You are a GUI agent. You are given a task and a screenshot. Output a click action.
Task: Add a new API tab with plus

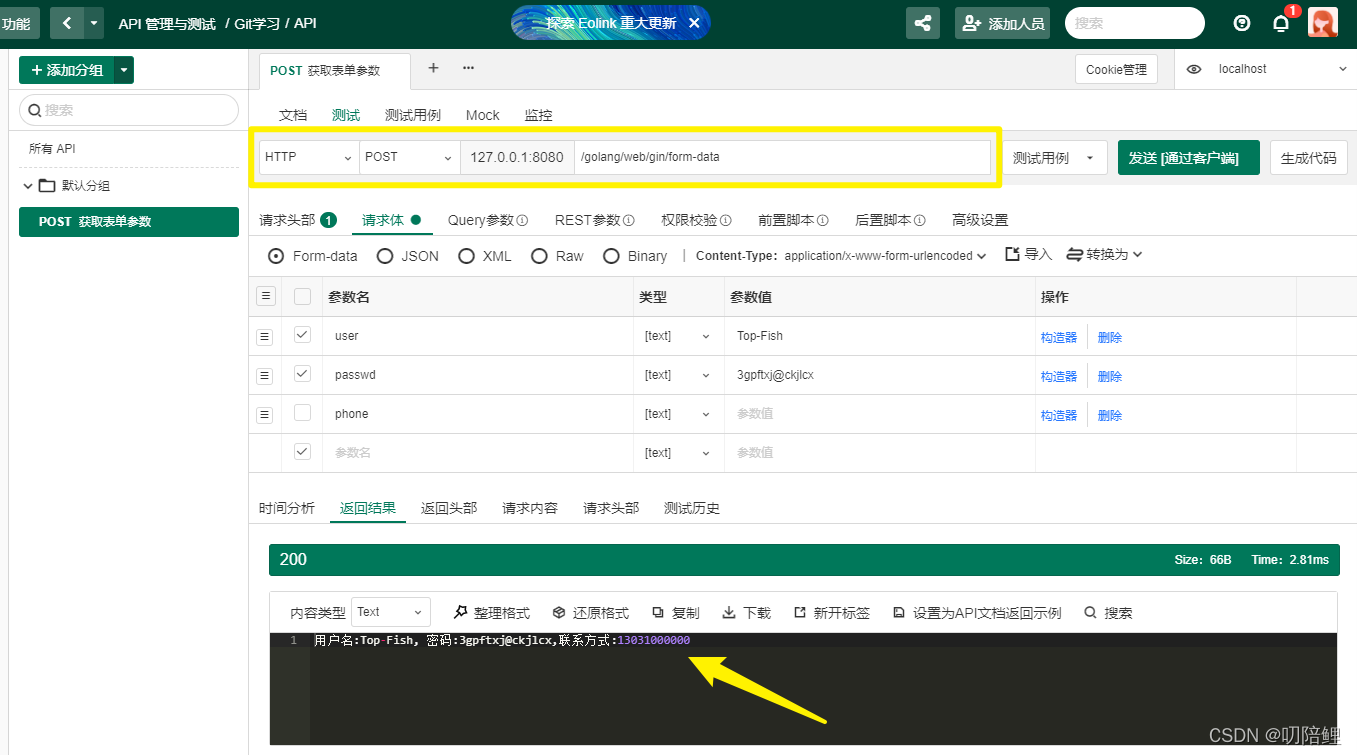[x=433, y=68]
